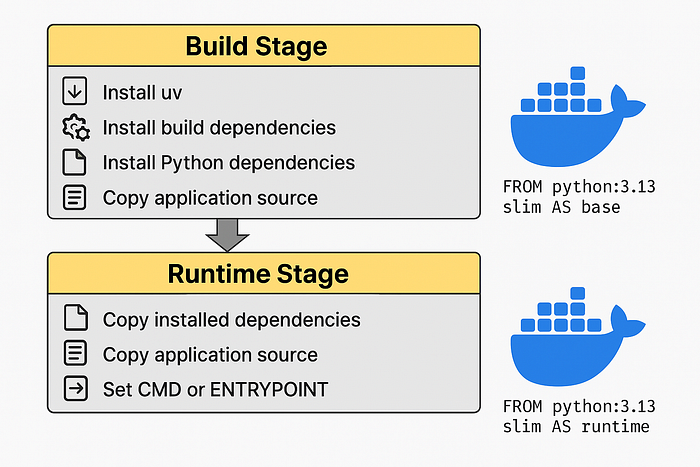Click the Docker whale logo above 'AS base'
Viewport: 700px width, 467px height.
pyautogui.click(x=578, y=117)
